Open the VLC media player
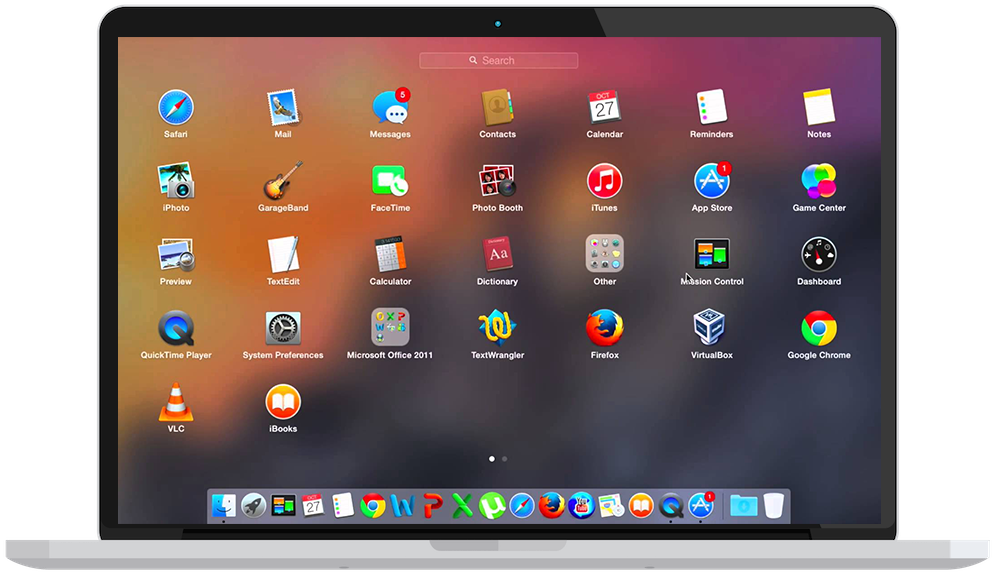Image resolution: width=1000 pixels, height=578 pixels. (176, 402)
